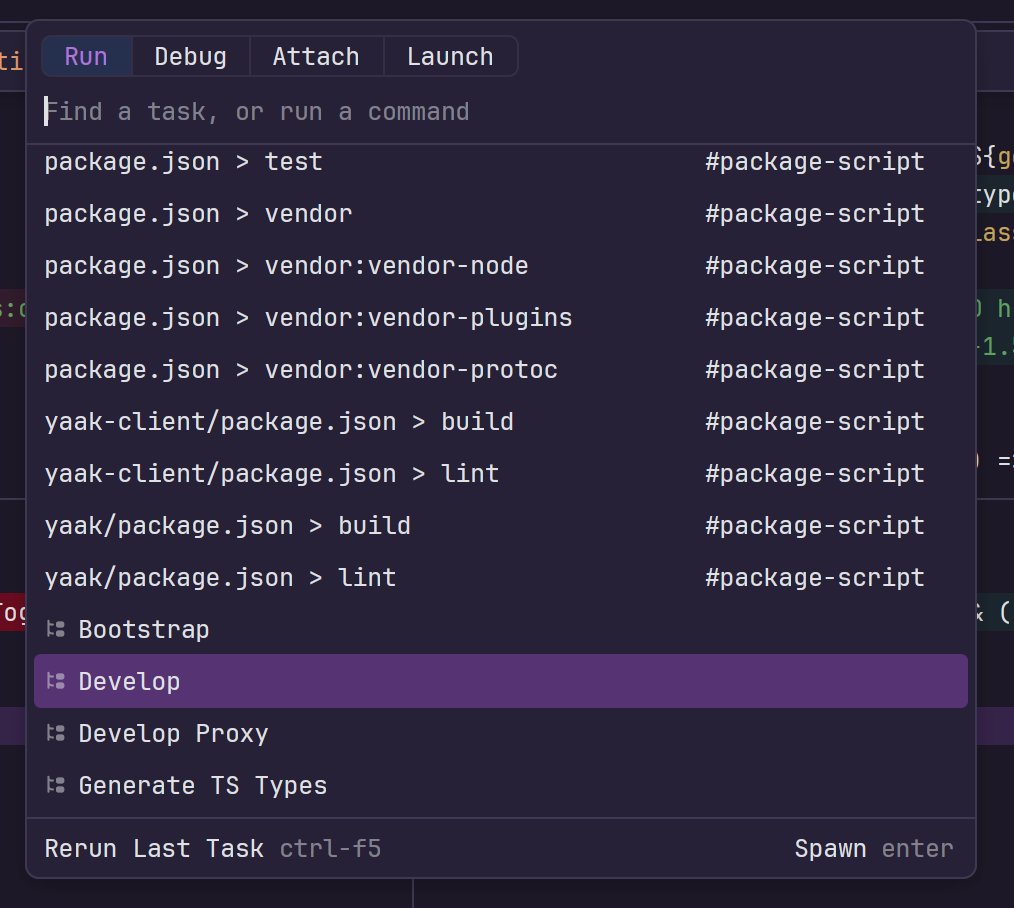Run 'package.json > vendor:vendor-protoc' task
Screen dimensions: 1014x908
coord(501,370)
